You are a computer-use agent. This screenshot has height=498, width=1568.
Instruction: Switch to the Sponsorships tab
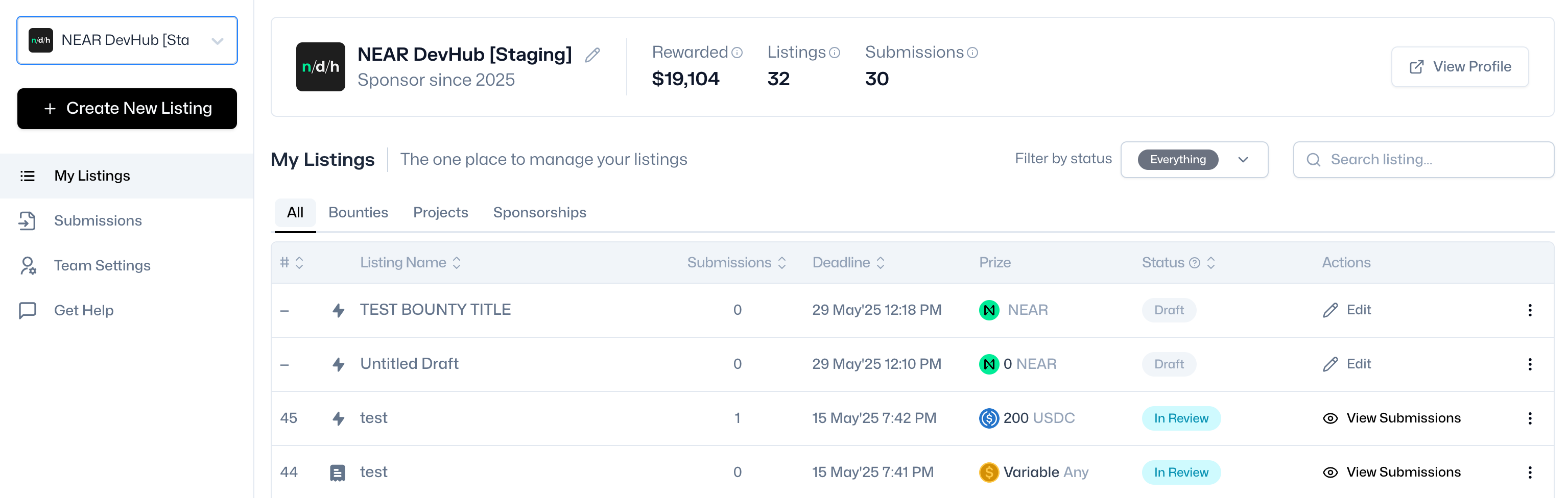tap(539, 213)
